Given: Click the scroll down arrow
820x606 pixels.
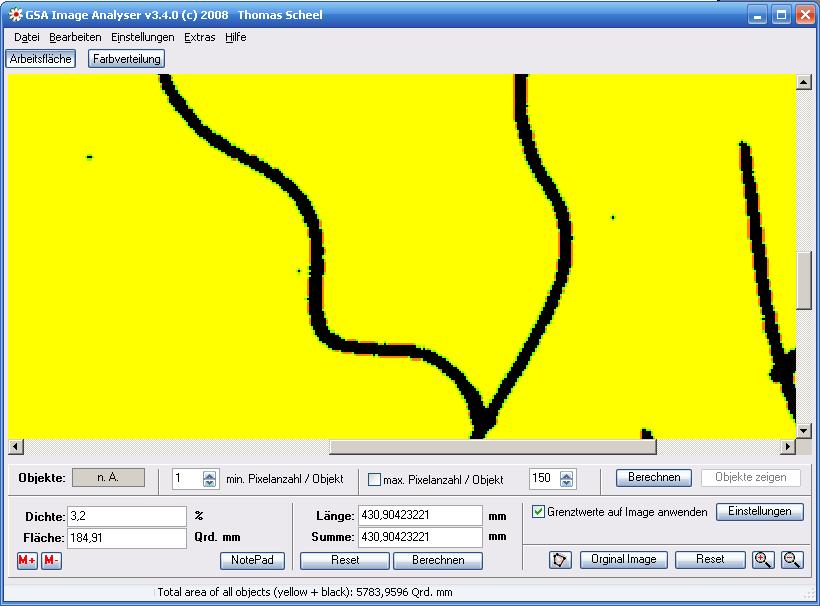Looking at the screenshot, I should (804, 431).
